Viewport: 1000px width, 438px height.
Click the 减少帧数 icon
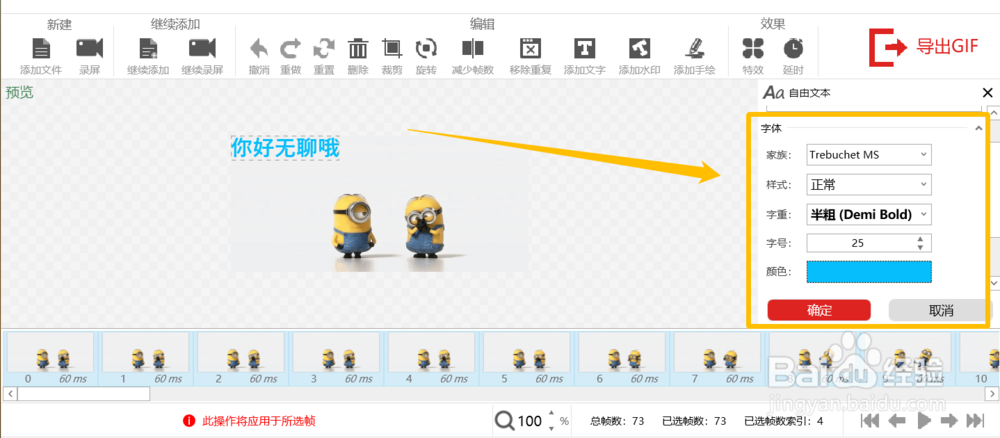tap(473, 49)
